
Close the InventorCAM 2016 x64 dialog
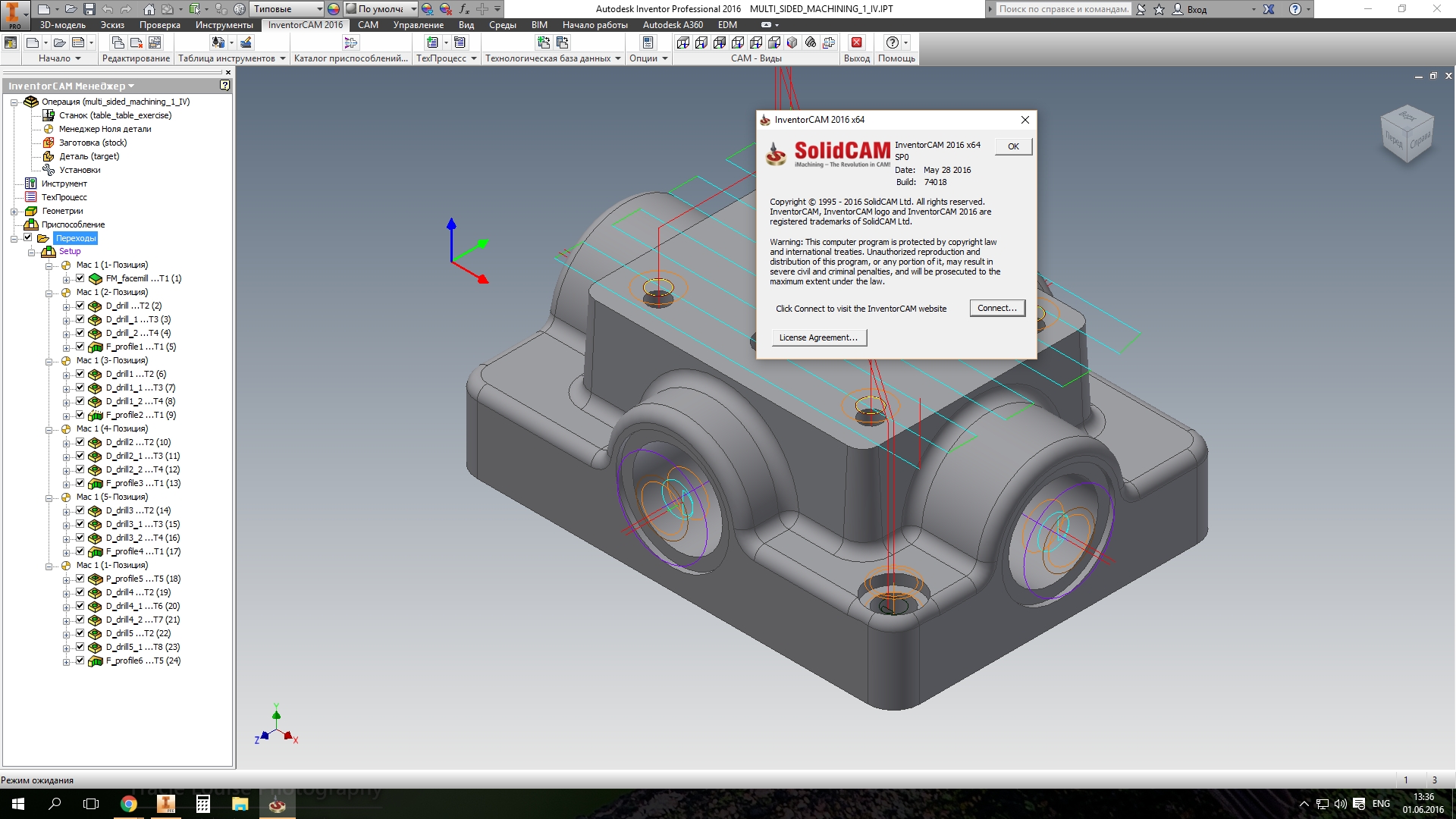[x=1025, y=120]
